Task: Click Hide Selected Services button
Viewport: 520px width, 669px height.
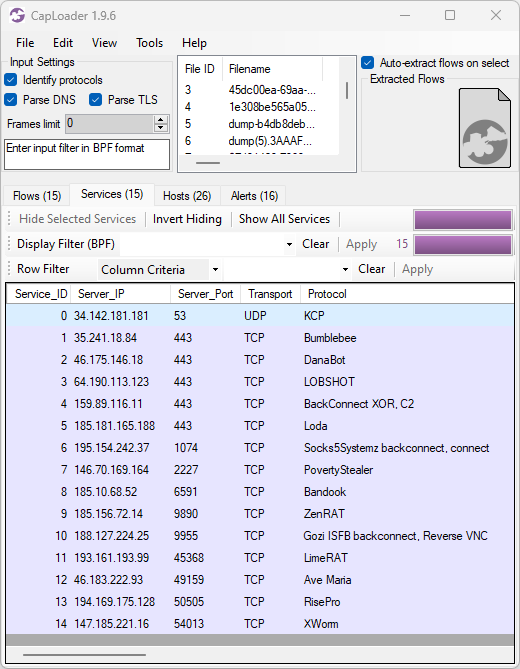Action: pos(77,219)
